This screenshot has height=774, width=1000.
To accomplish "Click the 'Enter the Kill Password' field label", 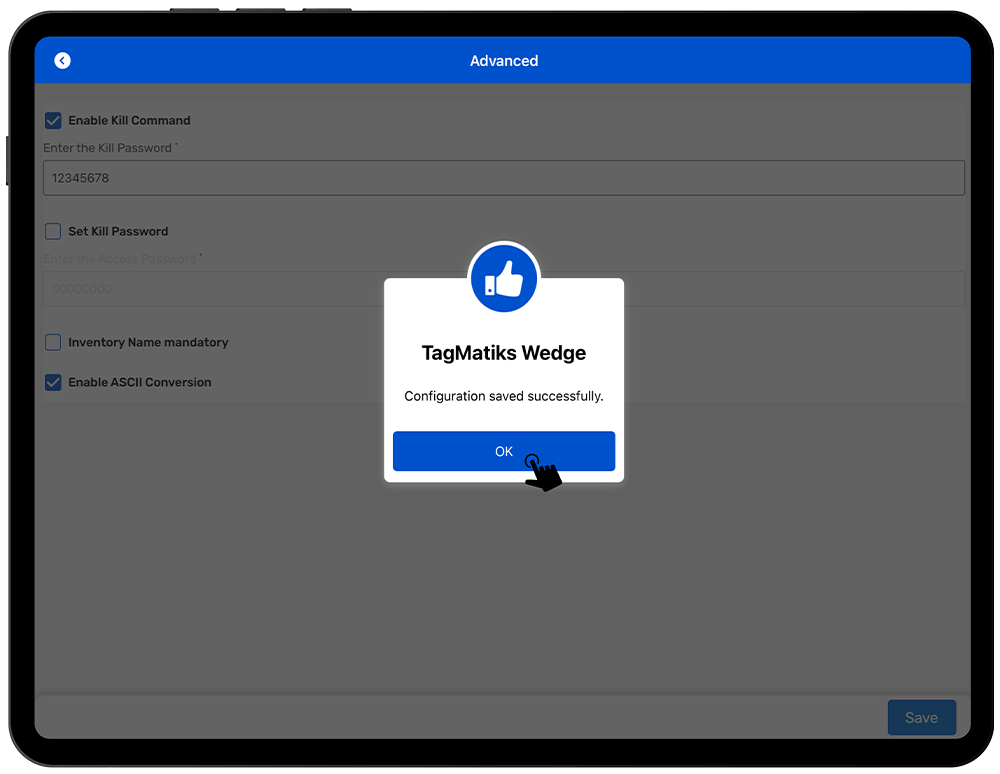I will [x=108, y=148].
